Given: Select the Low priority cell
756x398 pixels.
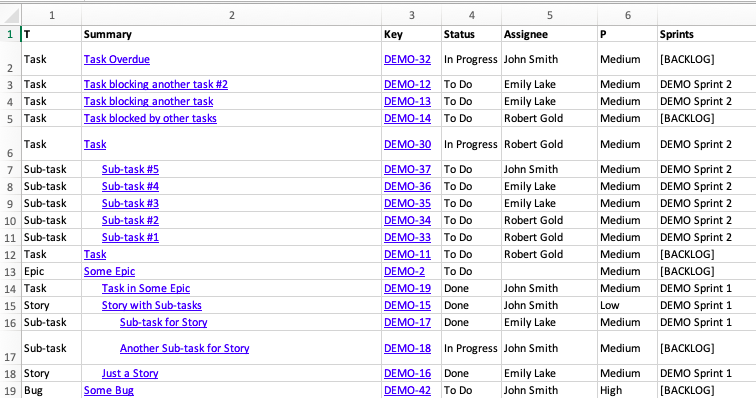Looking at the screenshot, I should (x=627, y=305).
